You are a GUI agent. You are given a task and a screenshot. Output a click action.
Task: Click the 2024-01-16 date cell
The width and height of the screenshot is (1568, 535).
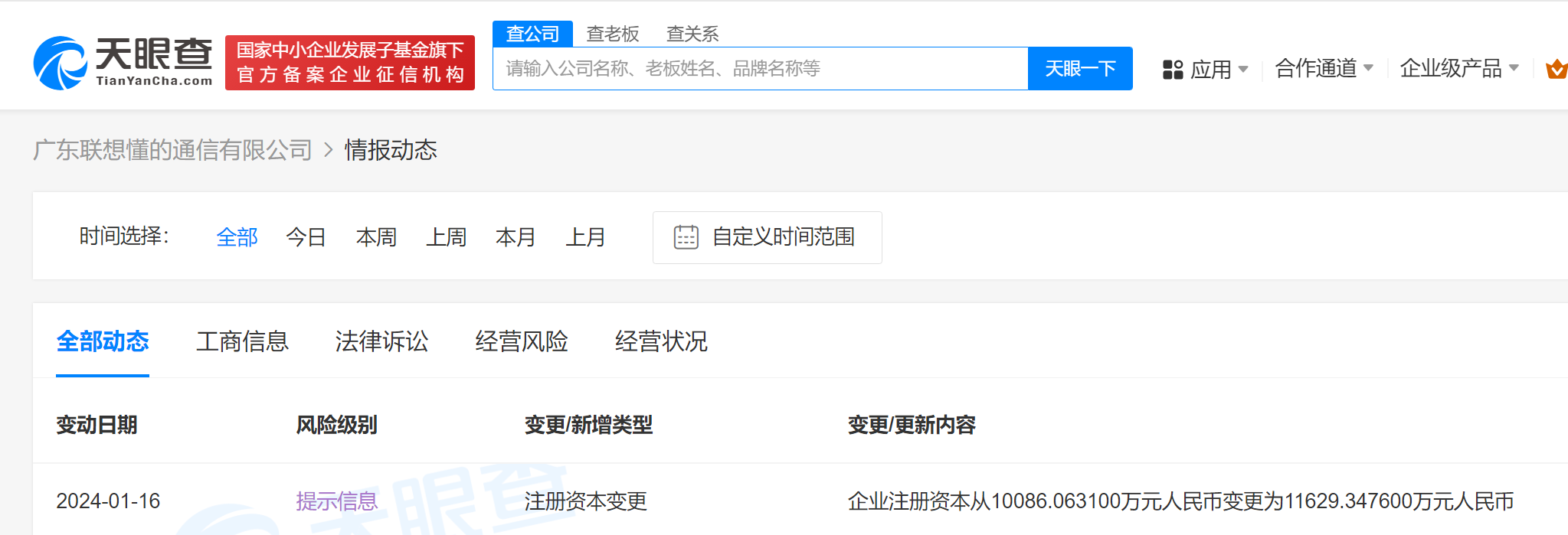point(108,501)
